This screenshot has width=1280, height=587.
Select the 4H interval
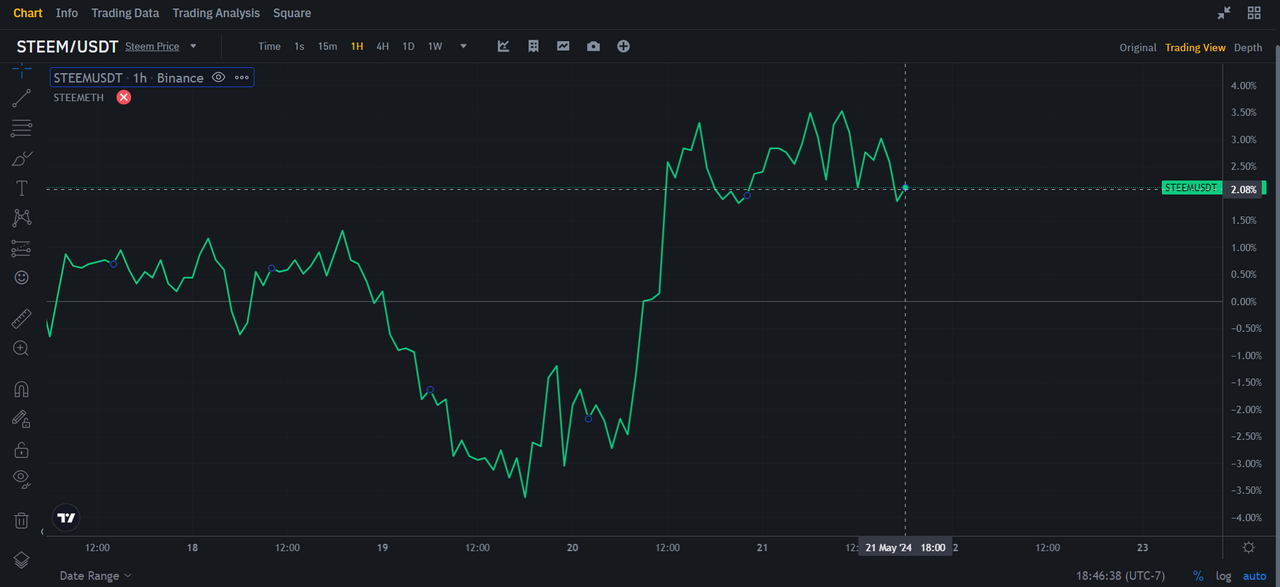383,46
